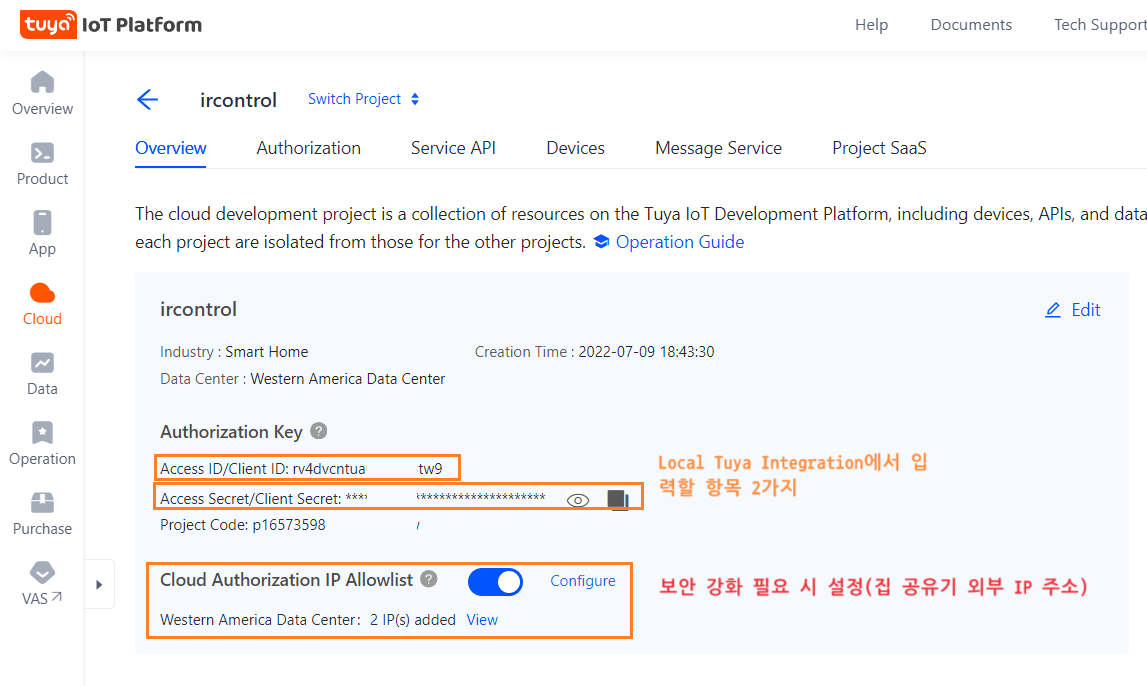This screenshot has width=1147, height=686.
Task: Open VAS value-added services
Action: point(42,584)
